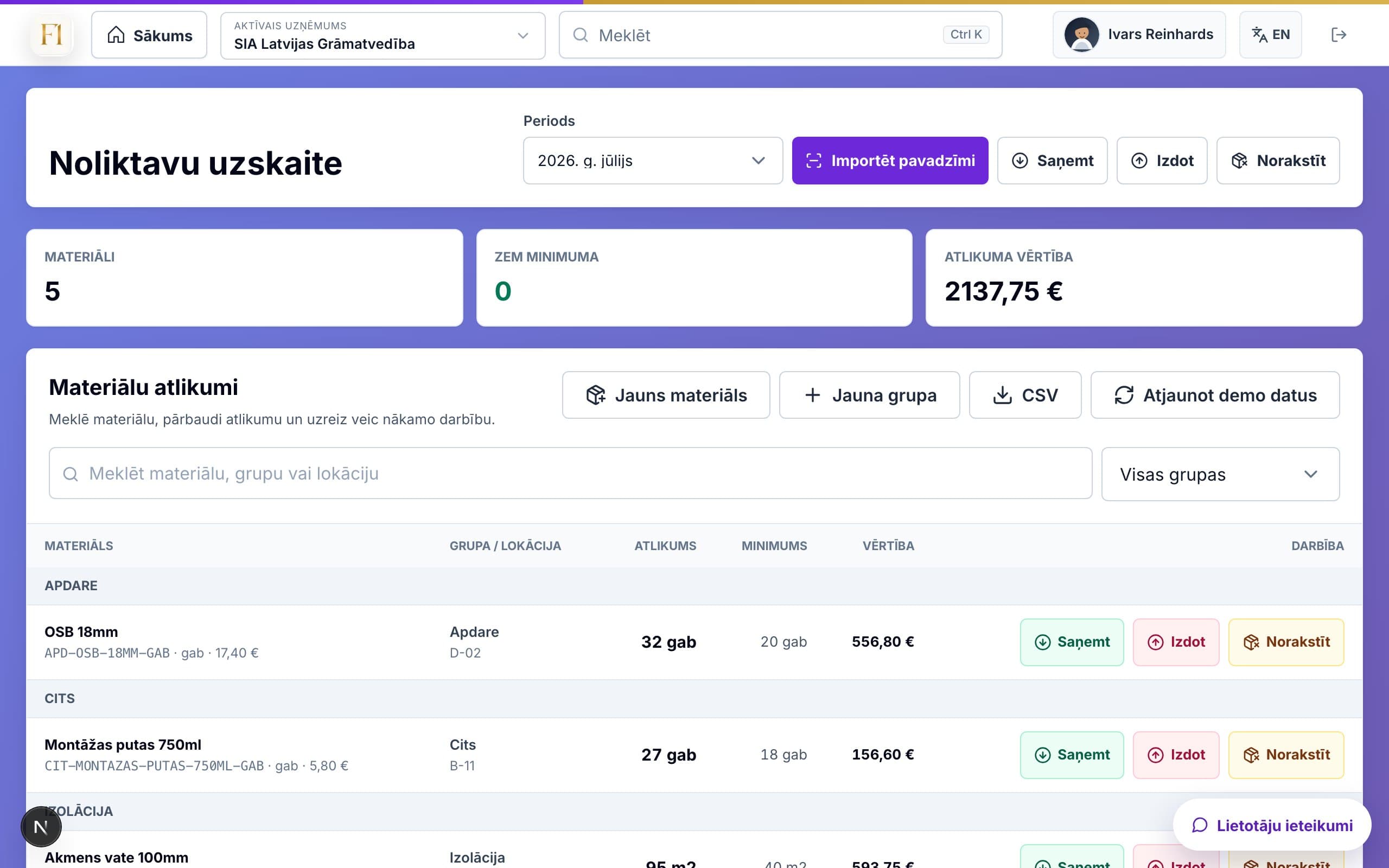Go to Sākums home page
The height and width of the screenshot is (868, 1389).
tap(149, 36)
